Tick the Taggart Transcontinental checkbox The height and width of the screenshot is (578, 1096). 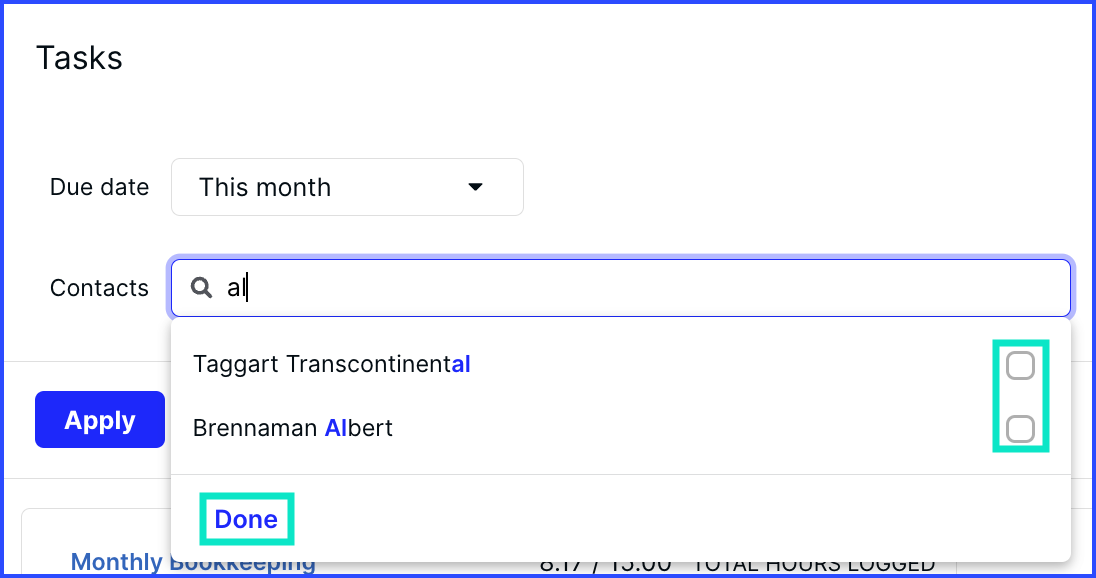1020,366
